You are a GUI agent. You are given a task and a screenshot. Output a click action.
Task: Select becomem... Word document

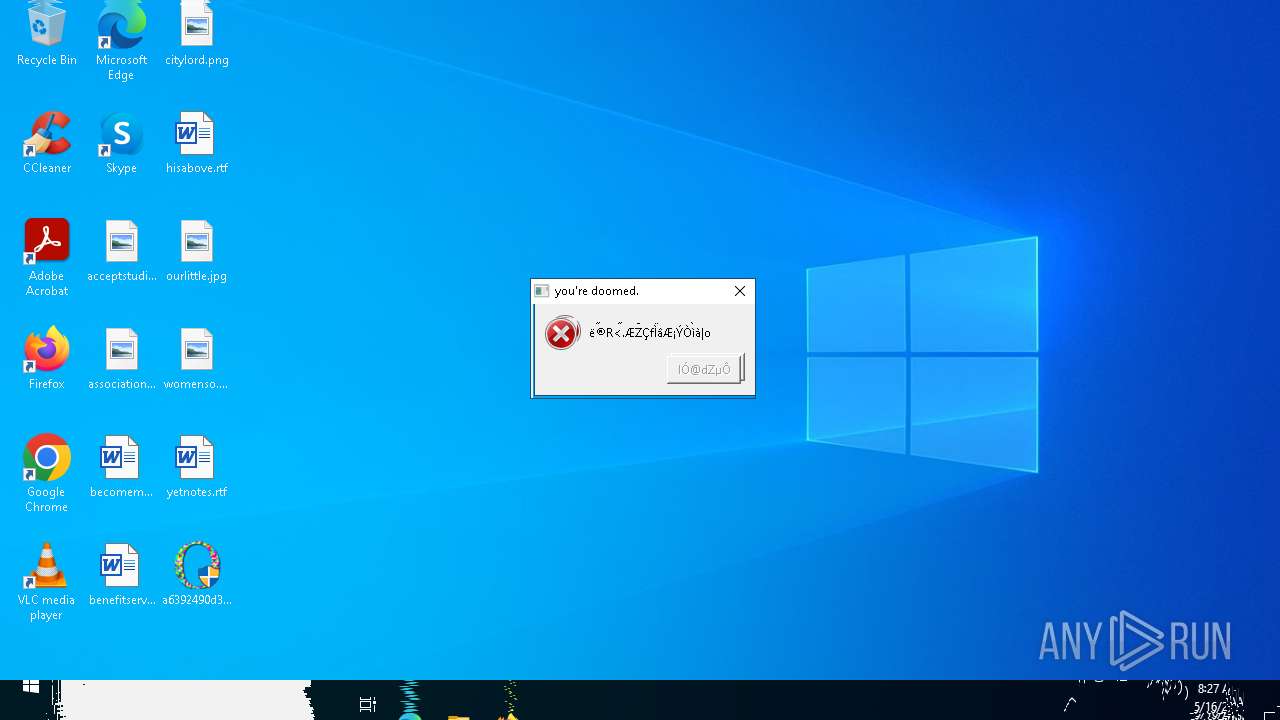[x=121, y=466]
